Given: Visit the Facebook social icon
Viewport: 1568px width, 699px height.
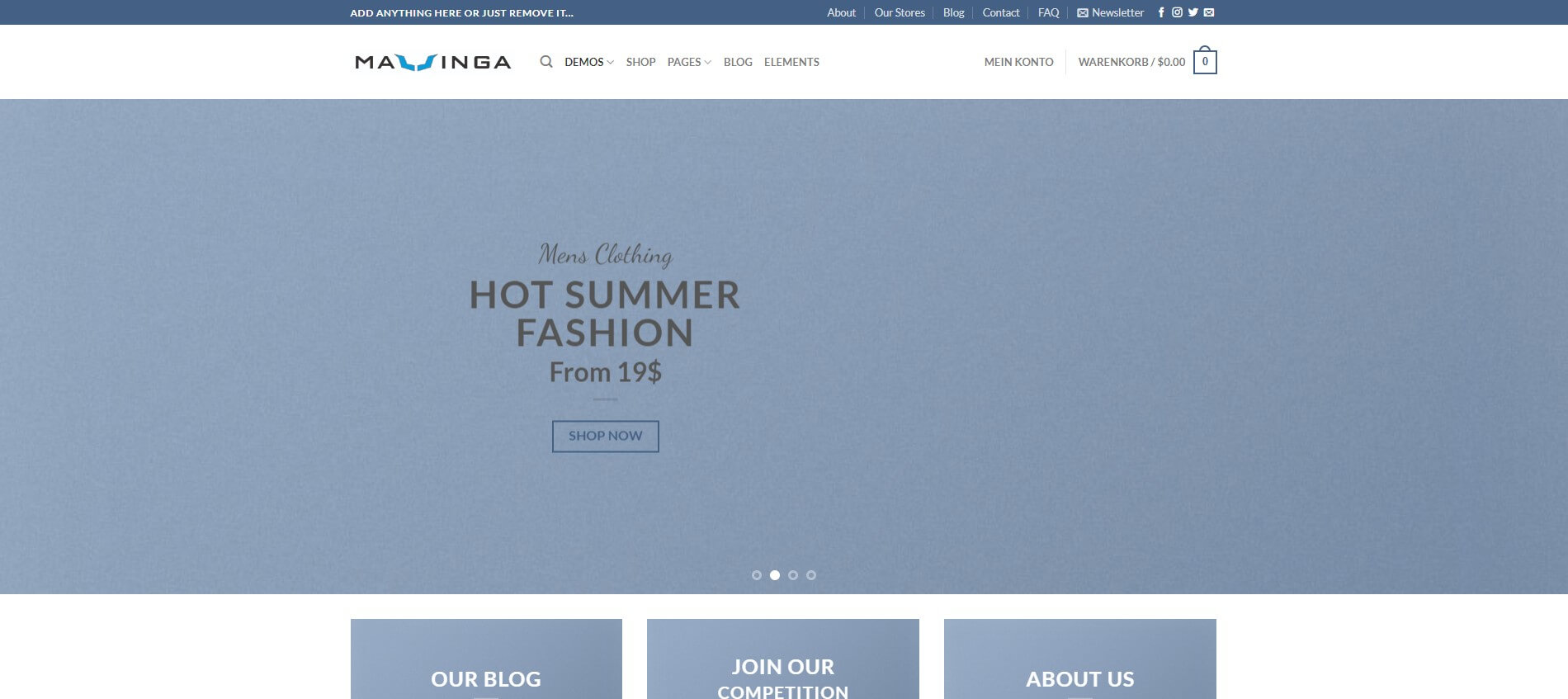Looking at the screenshot, I should 1161,12.
